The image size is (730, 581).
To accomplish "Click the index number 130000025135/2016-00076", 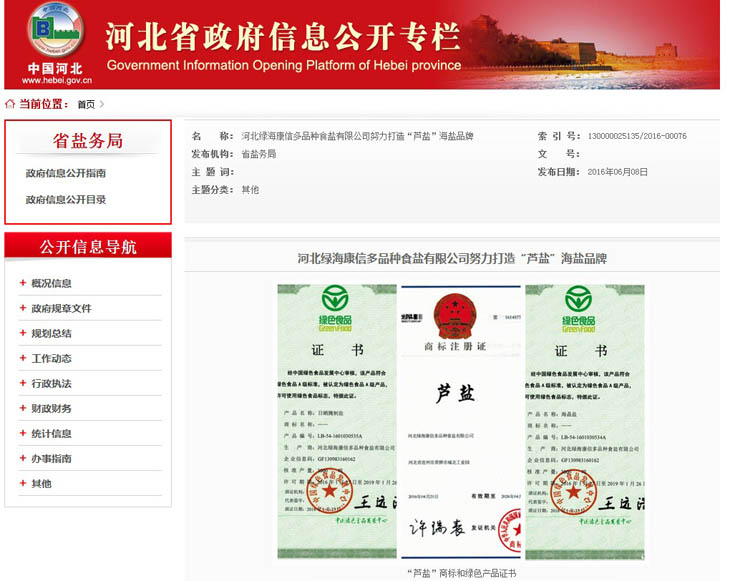I will click(637, 136).
